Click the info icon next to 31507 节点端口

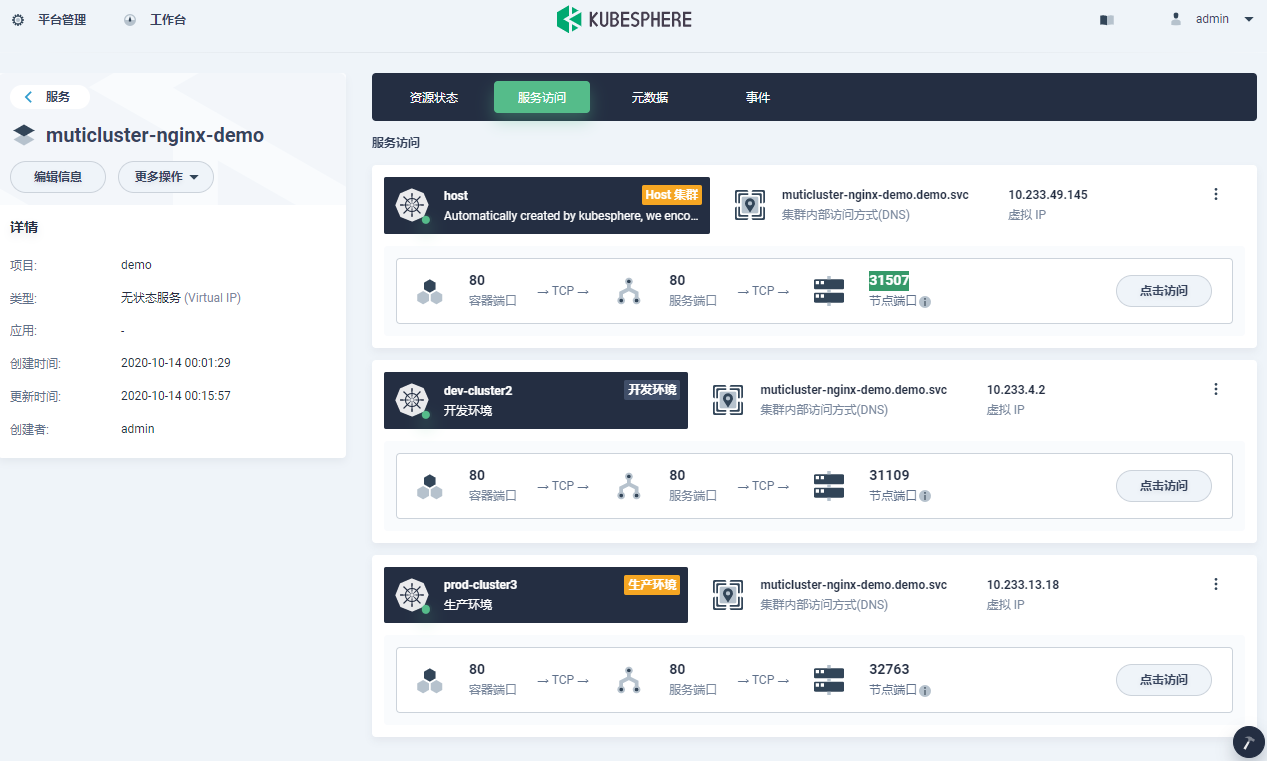[925, 301]
